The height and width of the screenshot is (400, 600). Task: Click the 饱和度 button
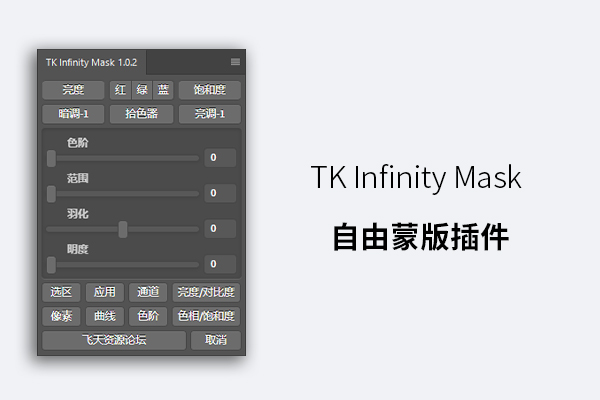point(210,90)
